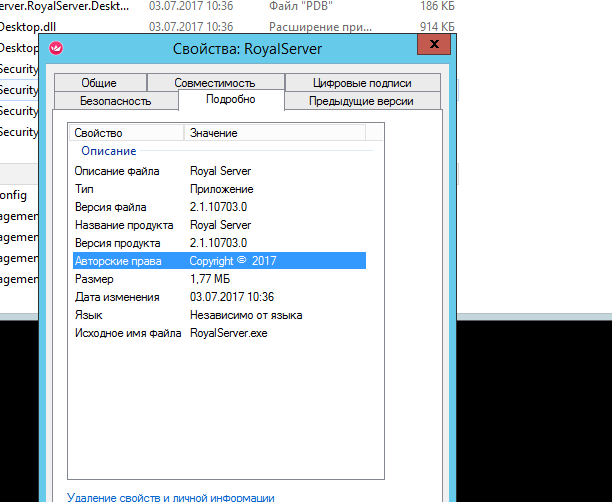Viewport: 612px width, 502px height.
Task: Go to the Безопасность tab
Action: coord(115,101)
